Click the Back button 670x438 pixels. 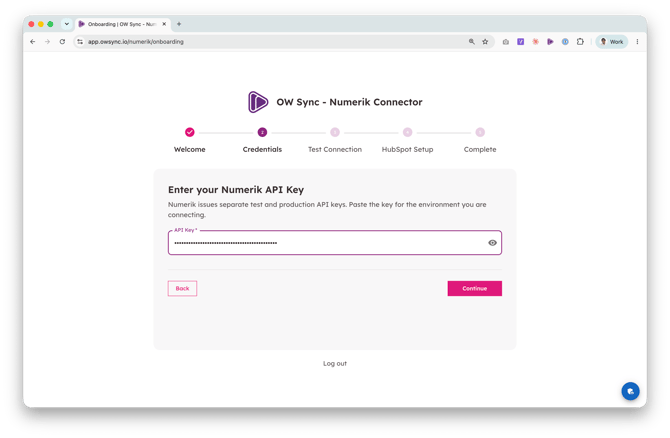tap(182, 288)
